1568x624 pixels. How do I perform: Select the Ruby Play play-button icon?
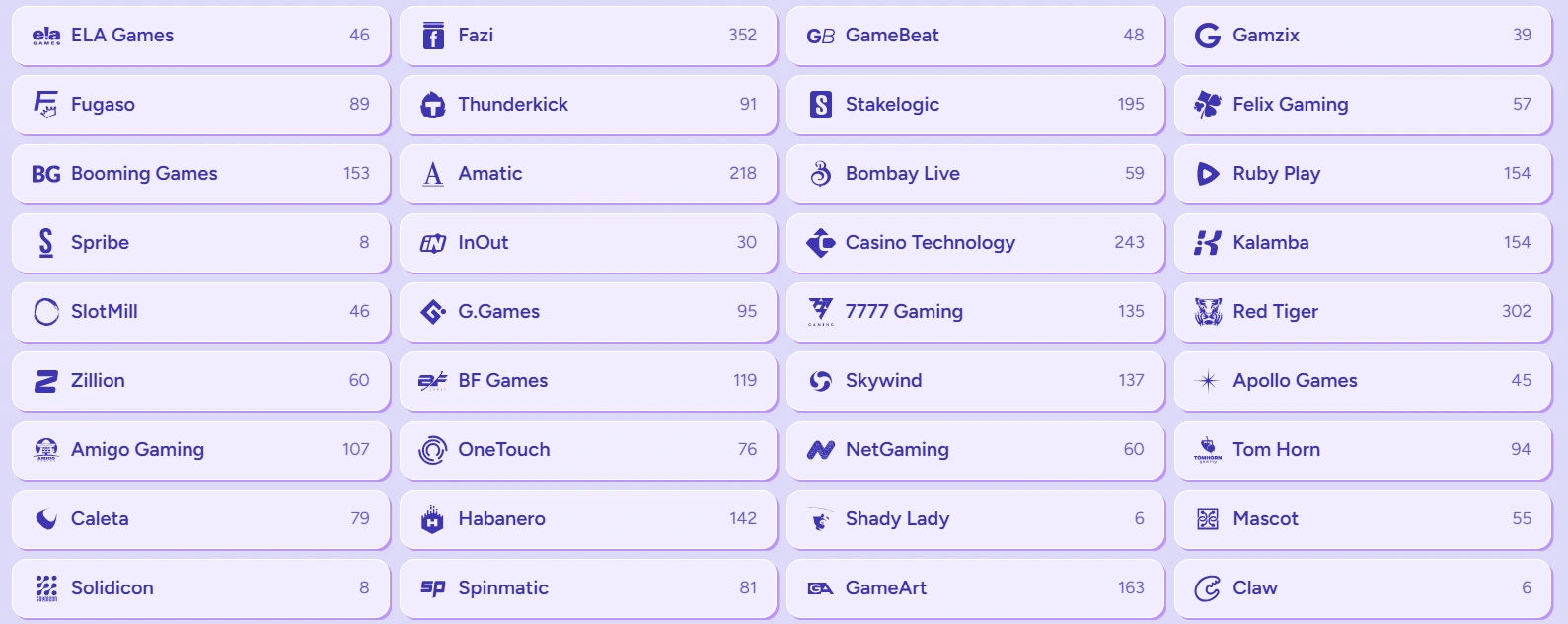[1208, 174]
